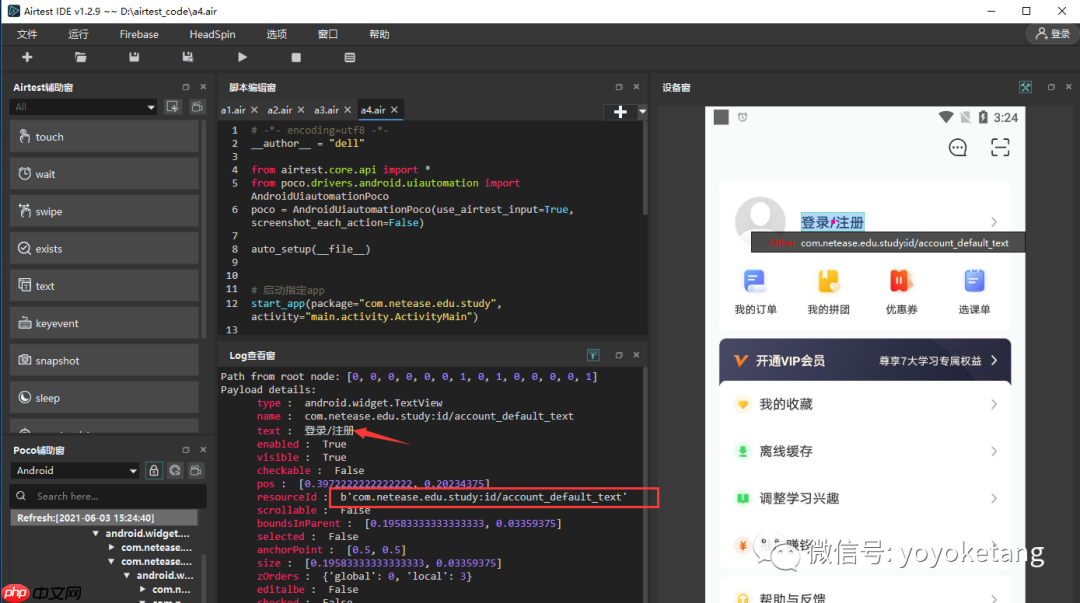Click the touch command button
Image resolution: width=1080 pixels, height=603 pixels.
click(x=104, y=137)
